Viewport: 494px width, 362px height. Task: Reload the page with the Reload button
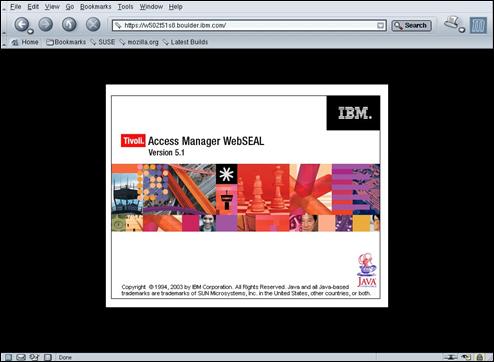coord(69,24)
